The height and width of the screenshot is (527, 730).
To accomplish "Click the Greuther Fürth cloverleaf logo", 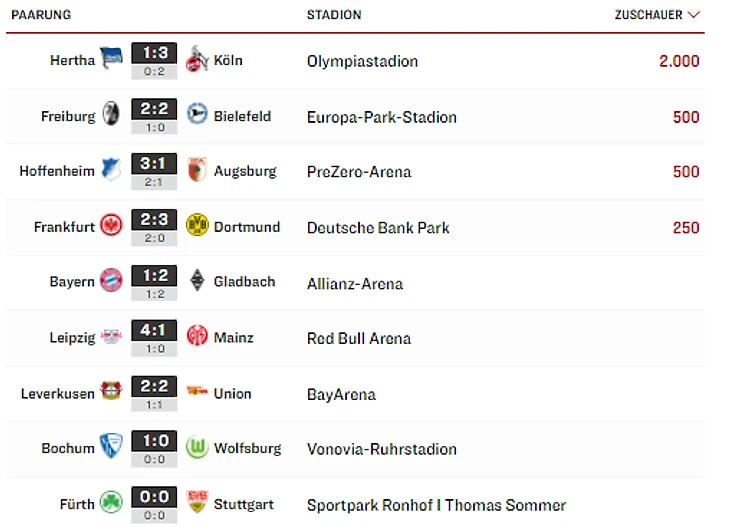I will 111,504.
